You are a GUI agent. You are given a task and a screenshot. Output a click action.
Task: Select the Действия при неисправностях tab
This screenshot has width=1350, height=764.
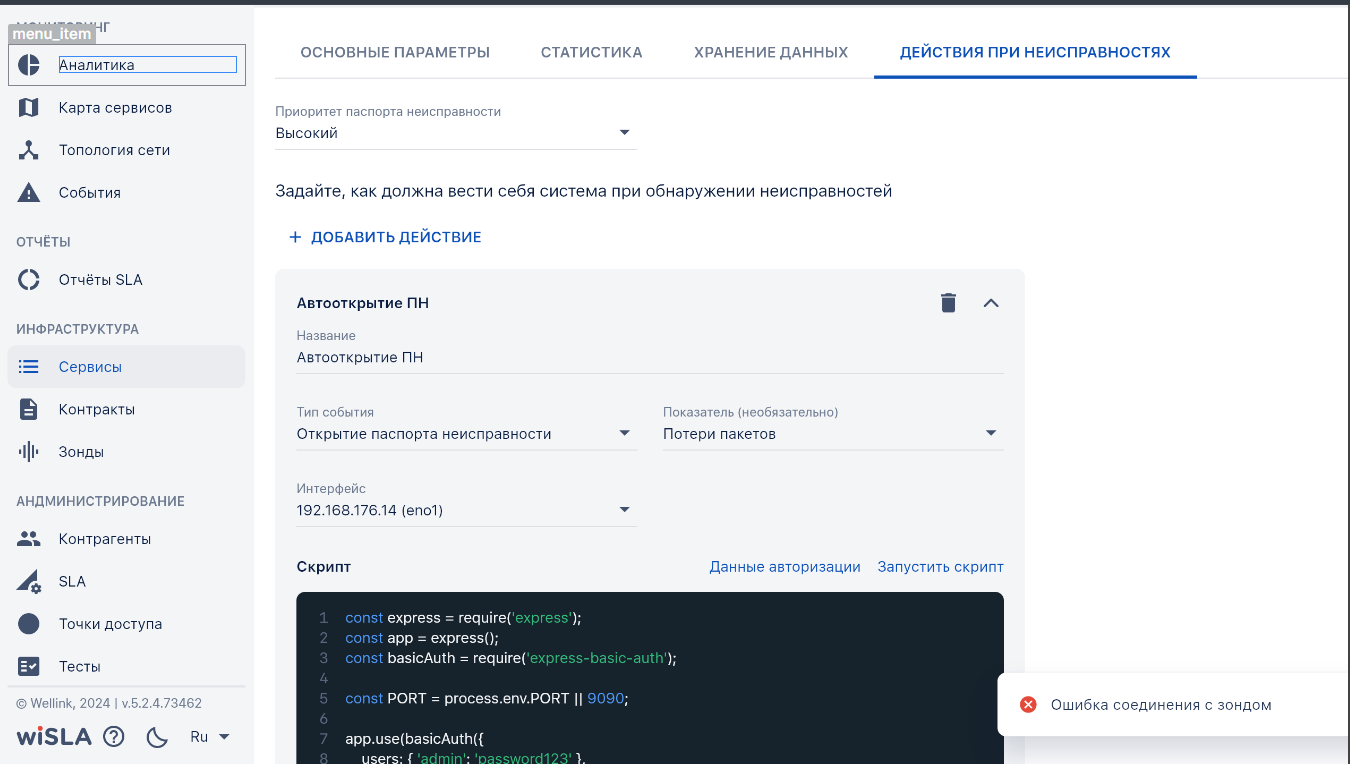point(1035,52)
